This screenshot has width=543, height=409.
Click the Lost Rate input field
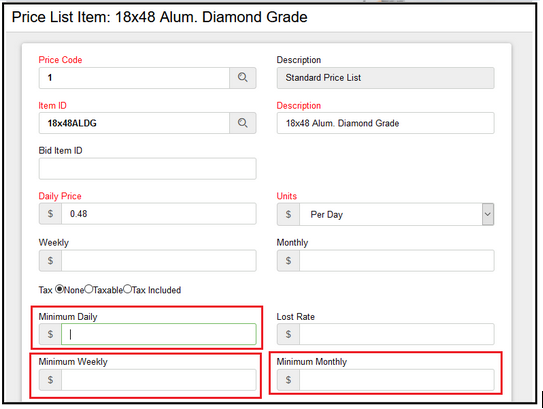pos(397,334)
